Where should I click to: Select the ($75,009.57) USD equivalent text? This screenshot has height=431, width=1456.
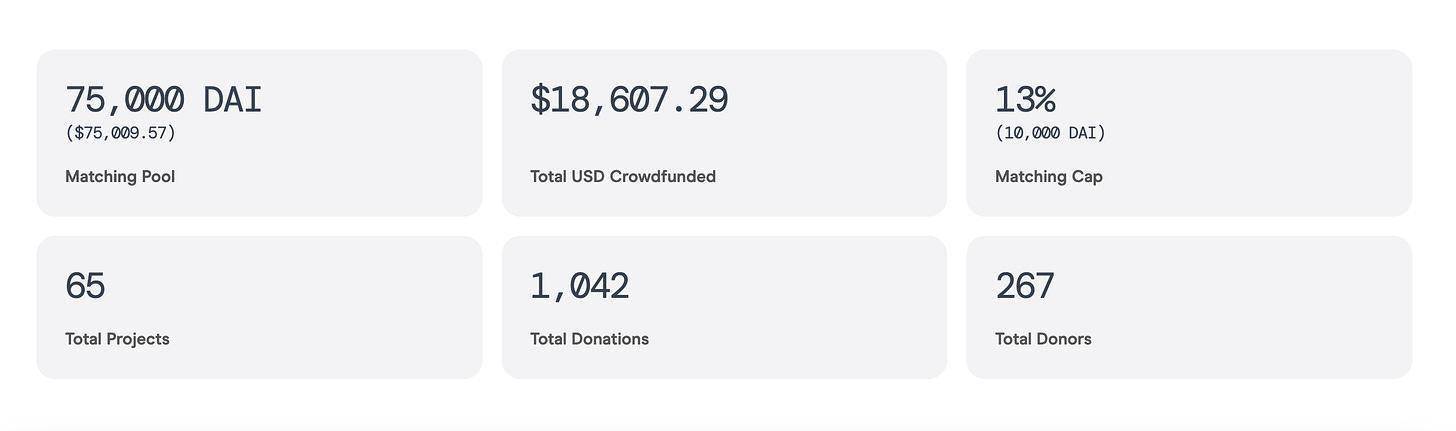[120, 133]
